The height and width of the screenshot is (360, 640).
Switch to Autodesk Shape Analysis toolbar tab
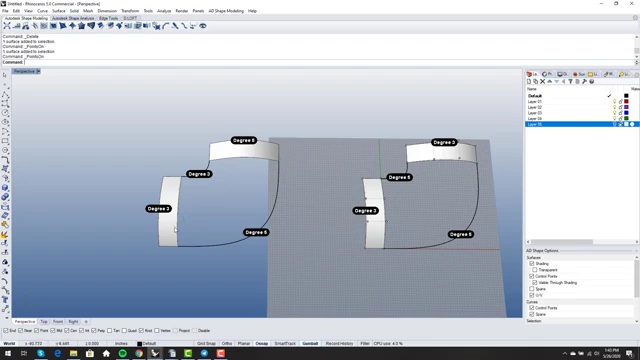click(73, 18)
